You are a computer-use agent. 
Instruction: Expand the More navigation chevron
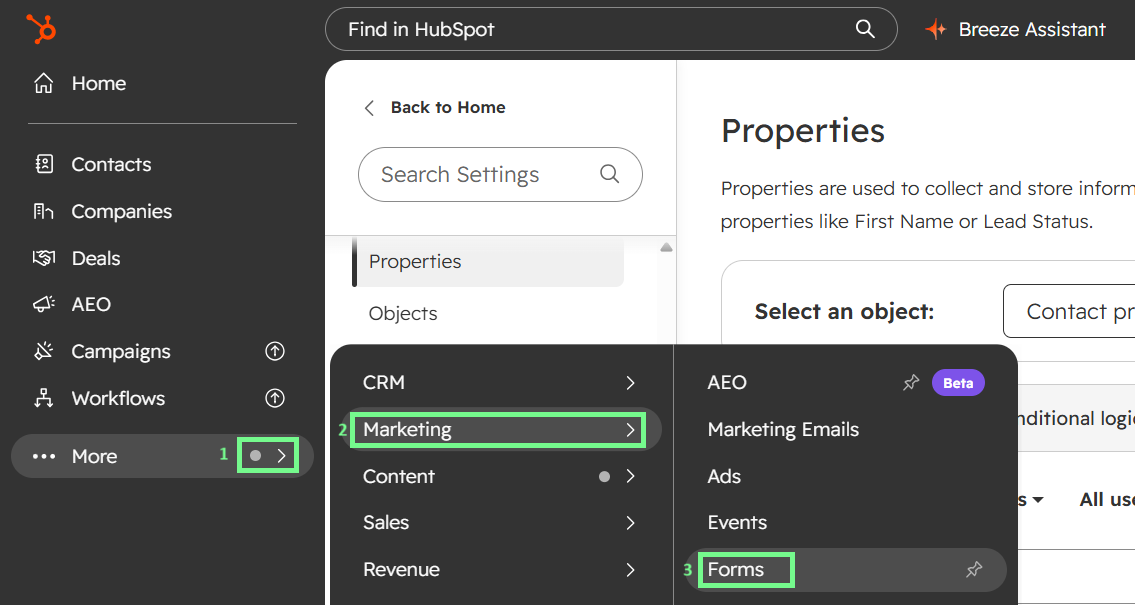(282, 456)
